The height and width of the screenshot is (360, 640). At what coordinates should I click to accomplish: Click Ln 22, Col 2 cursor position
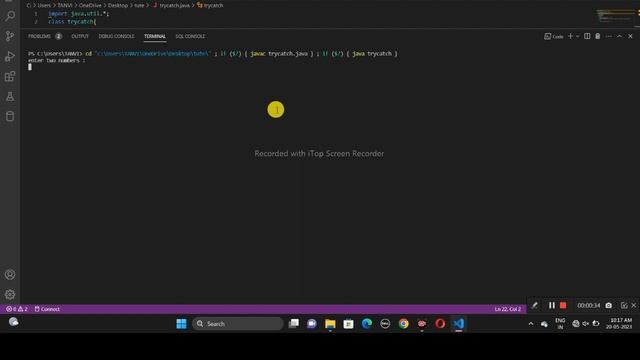(x=507, y=309)
